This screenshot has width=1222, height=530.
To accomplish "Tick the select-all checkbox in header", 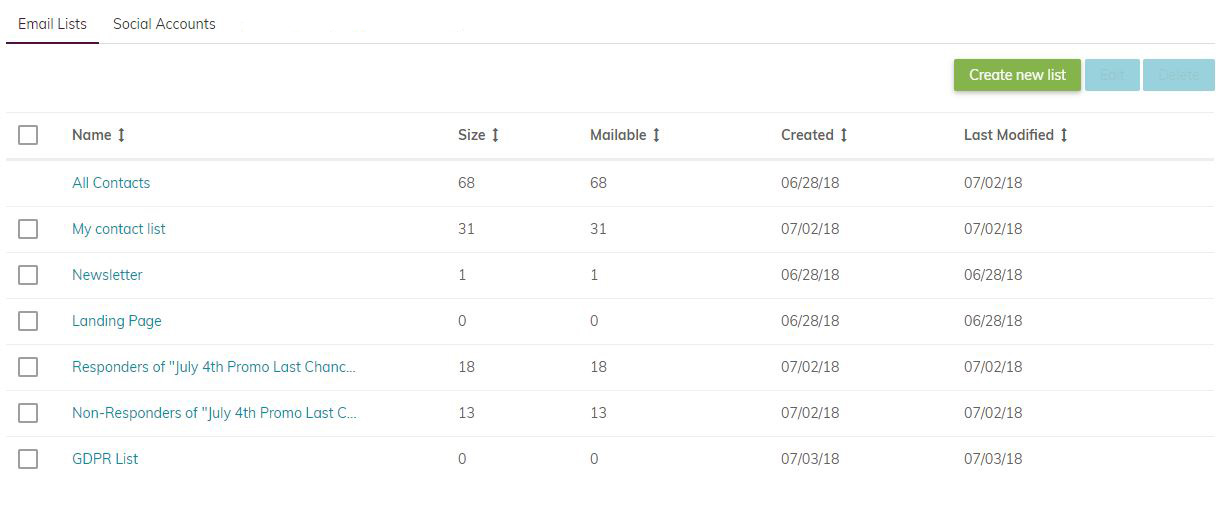I will (x=28, y=135).
